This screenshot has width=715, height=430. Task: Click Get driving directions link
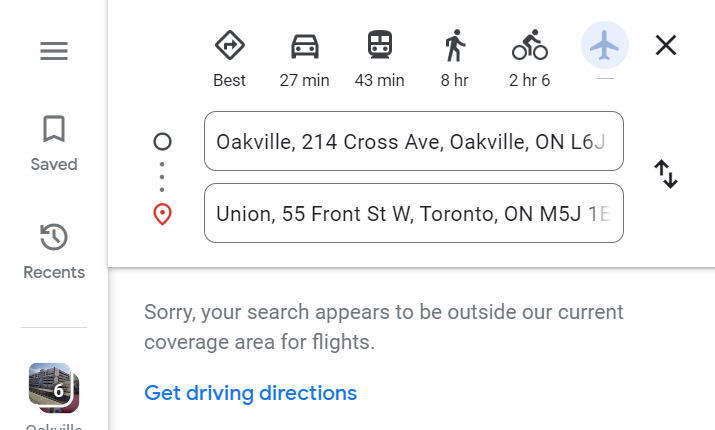point(250,393)
